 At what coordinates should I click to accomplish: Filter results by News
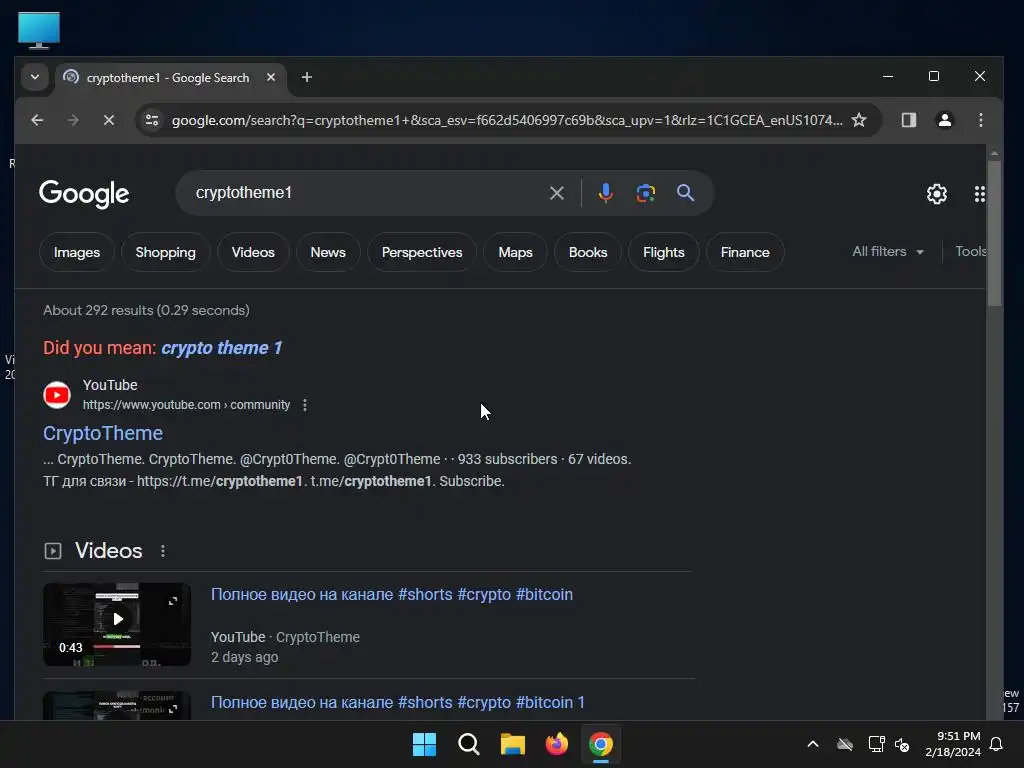tap(328, 252)
